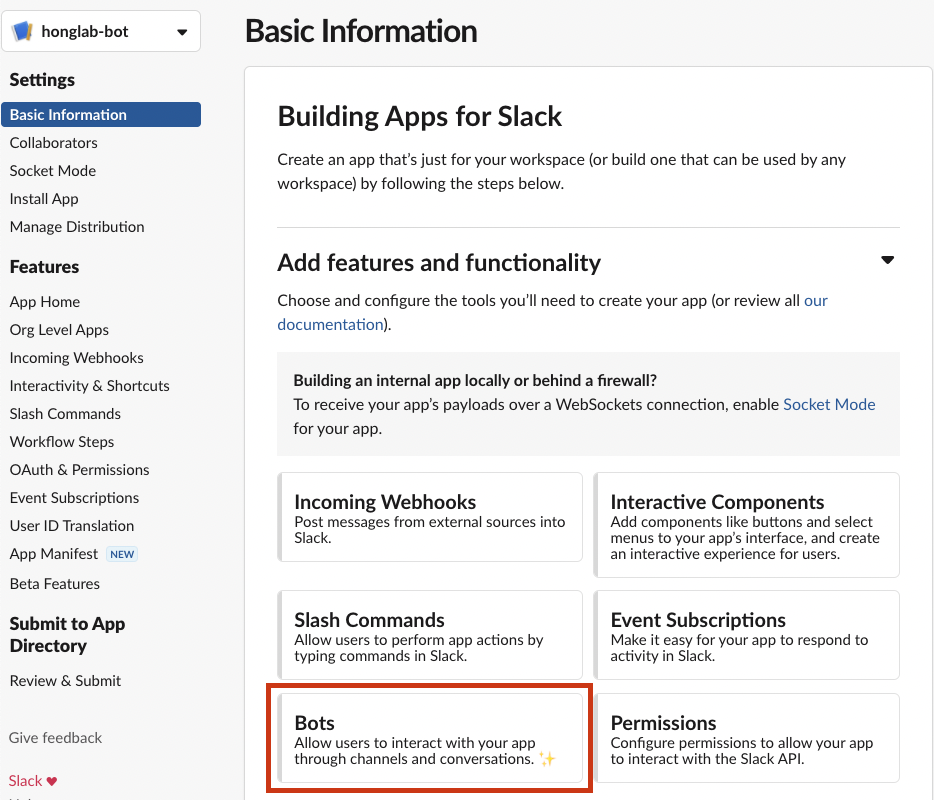Viewport: 934px width, 800px height.
Task: Open the Interactive Components feature card
Action: click(747, 525)
